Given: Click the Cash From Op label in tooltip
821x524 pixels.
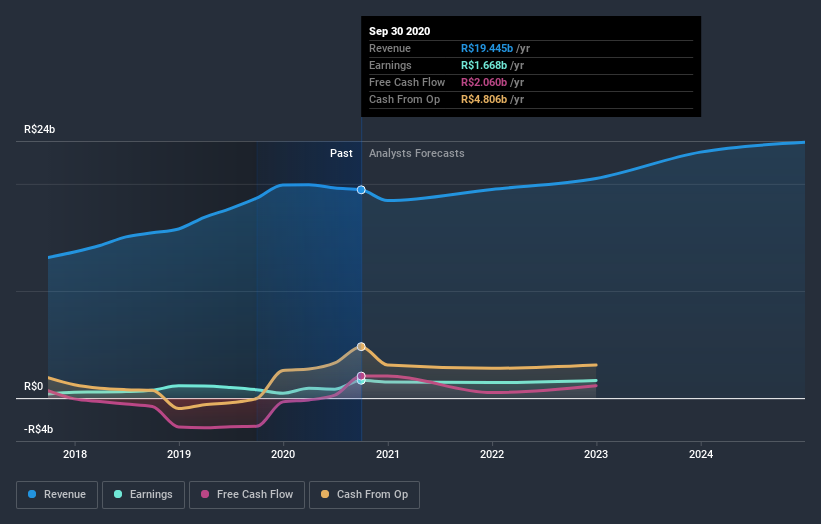Looking at the screenshot, I should click(x=404, y=99).
